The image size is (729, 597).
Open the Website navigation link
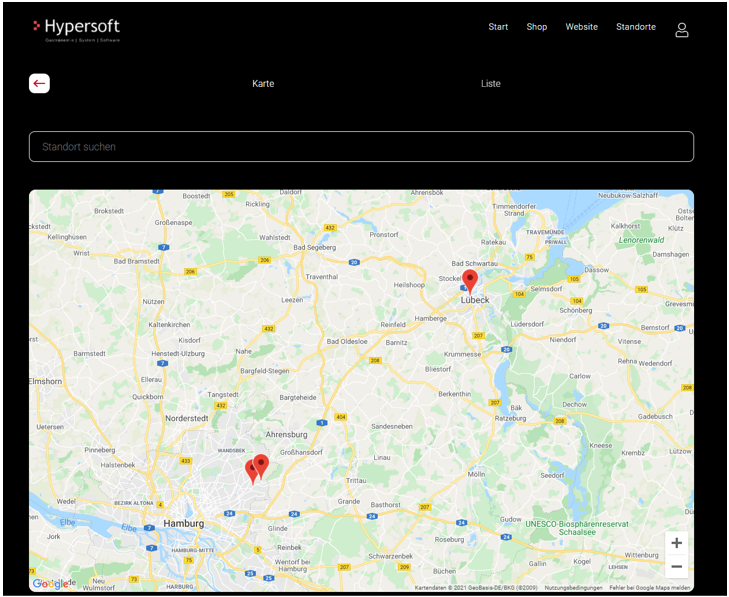pos(581,27)
